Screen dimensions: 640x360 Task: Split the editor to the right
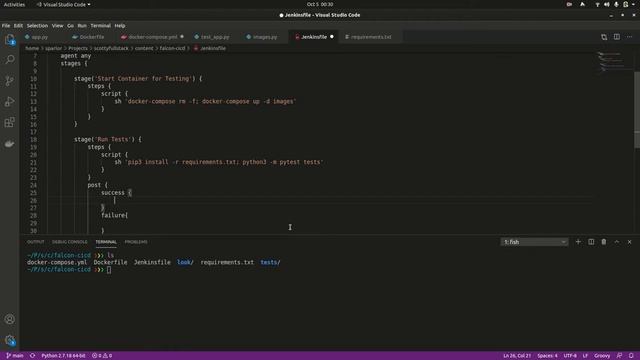pos(617,37)
